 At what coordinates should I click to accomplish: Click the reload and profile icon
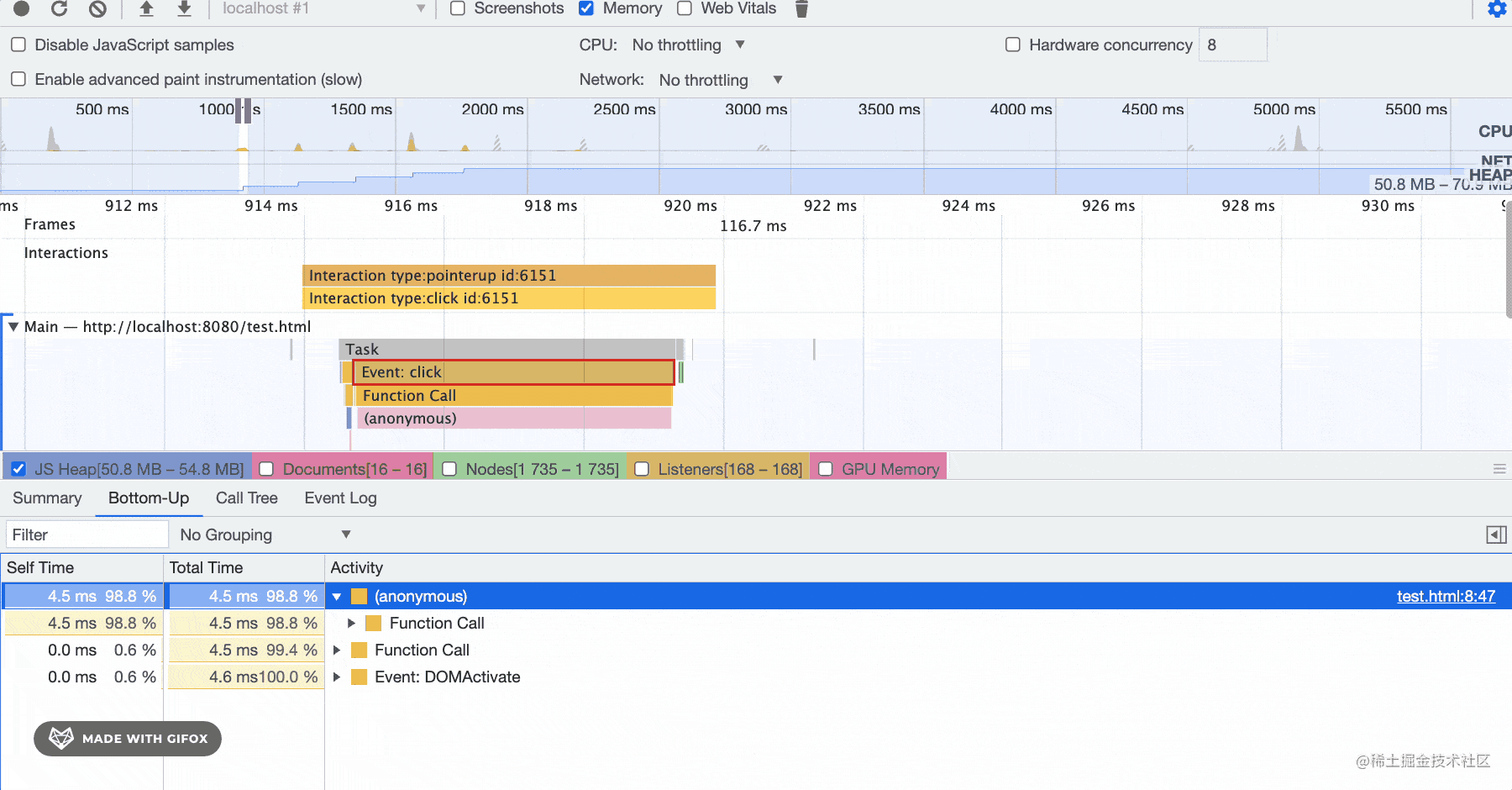click(59, 8)
